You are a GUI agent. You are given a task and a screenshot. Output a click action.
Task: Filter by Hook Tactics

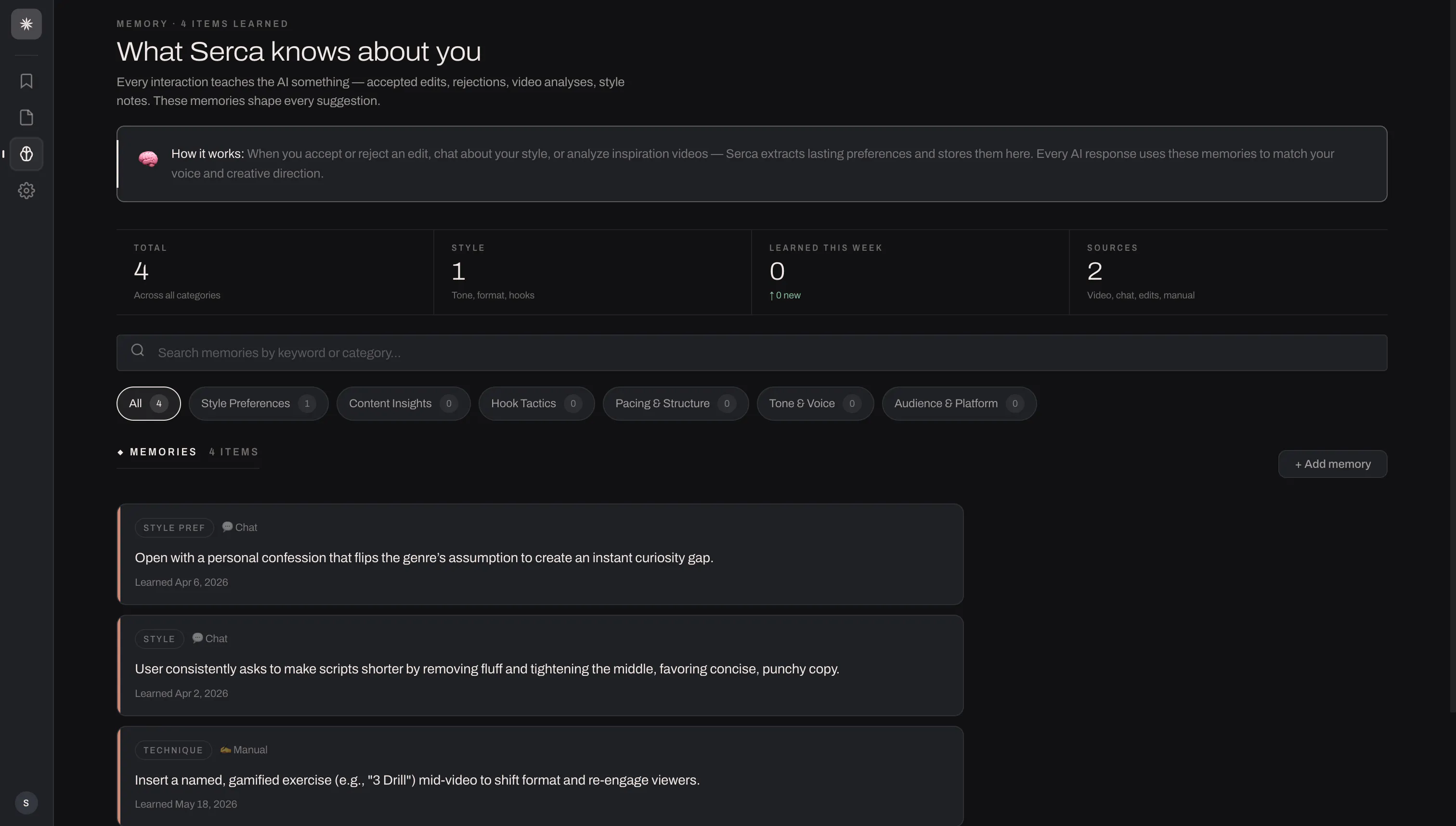537,403
